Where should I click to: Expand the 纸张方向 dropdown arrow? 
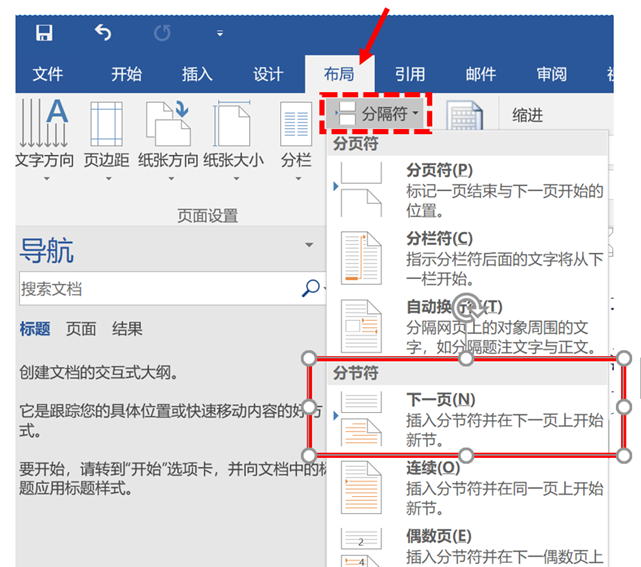coord(171,179)
